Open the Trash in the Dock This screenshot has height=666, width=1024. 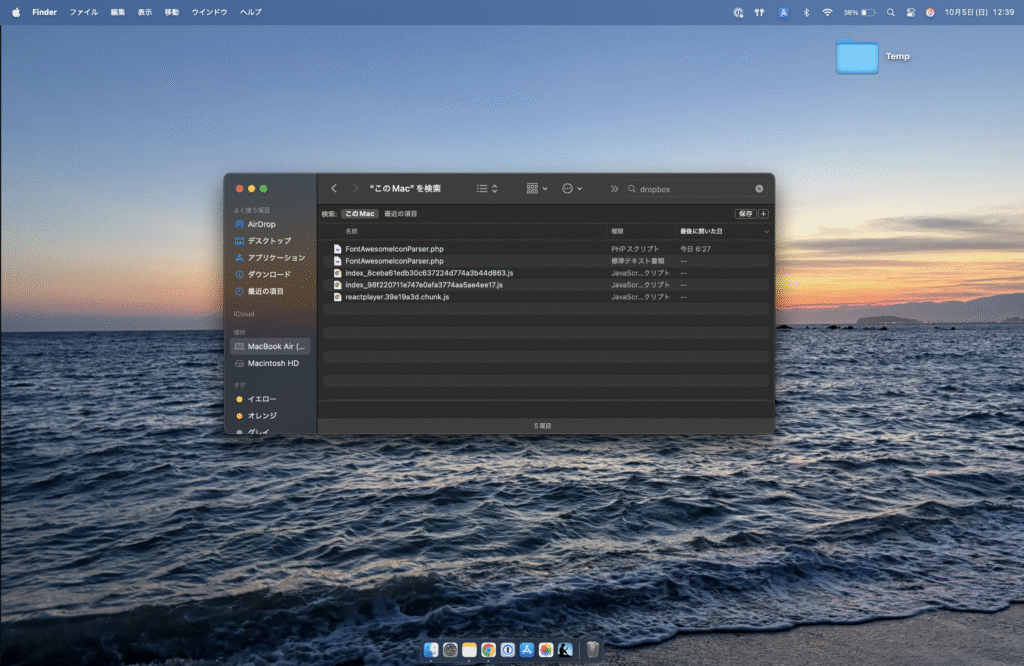[x=593, y=650]
